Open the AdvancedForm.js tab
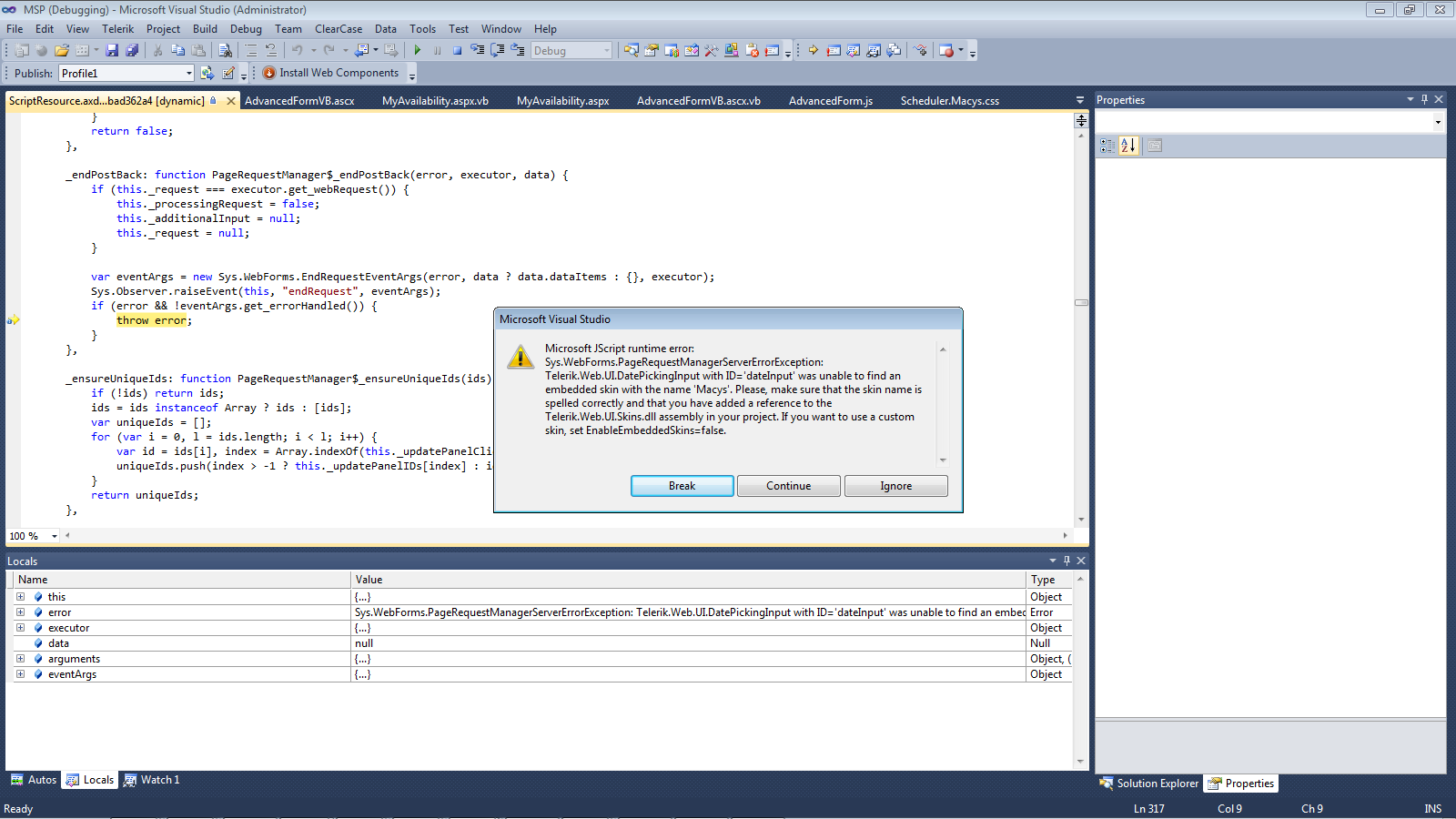Viewport: 1456px width, 819px height. tap(830, 101)
